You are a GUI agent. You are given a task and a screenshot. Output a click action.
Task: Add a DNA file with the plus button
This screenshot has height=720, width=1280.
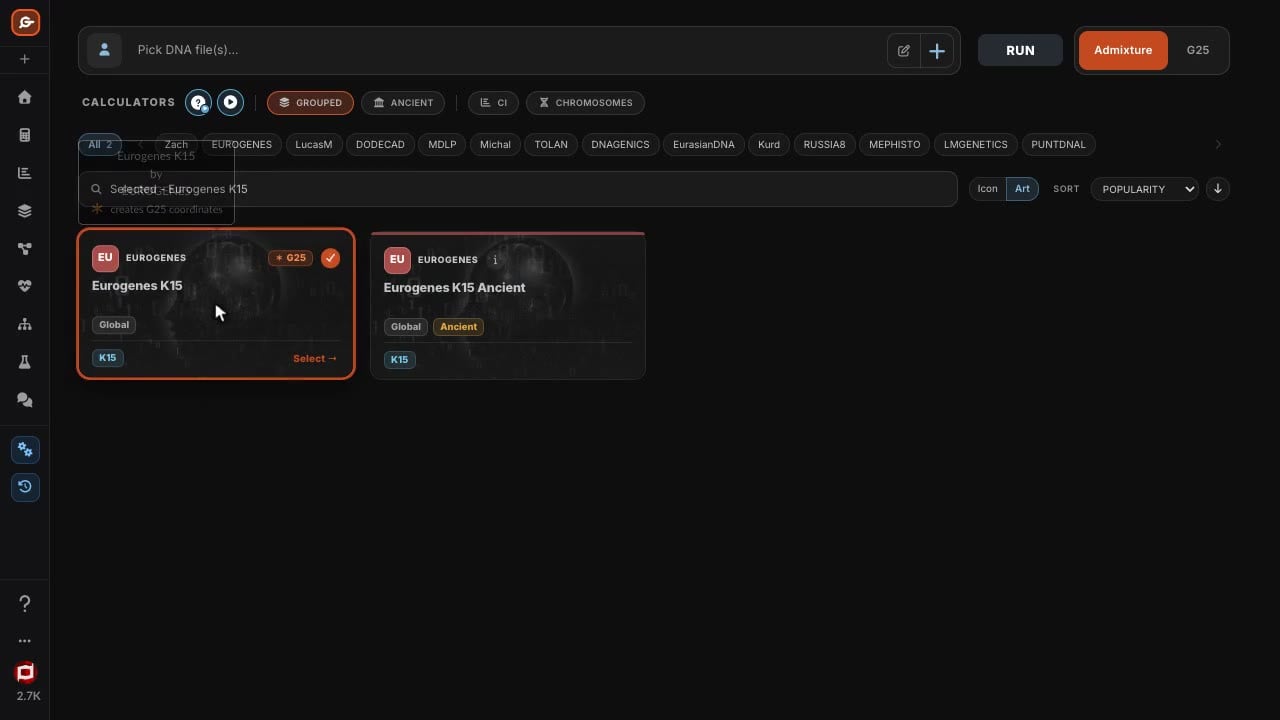coord(937,50)
